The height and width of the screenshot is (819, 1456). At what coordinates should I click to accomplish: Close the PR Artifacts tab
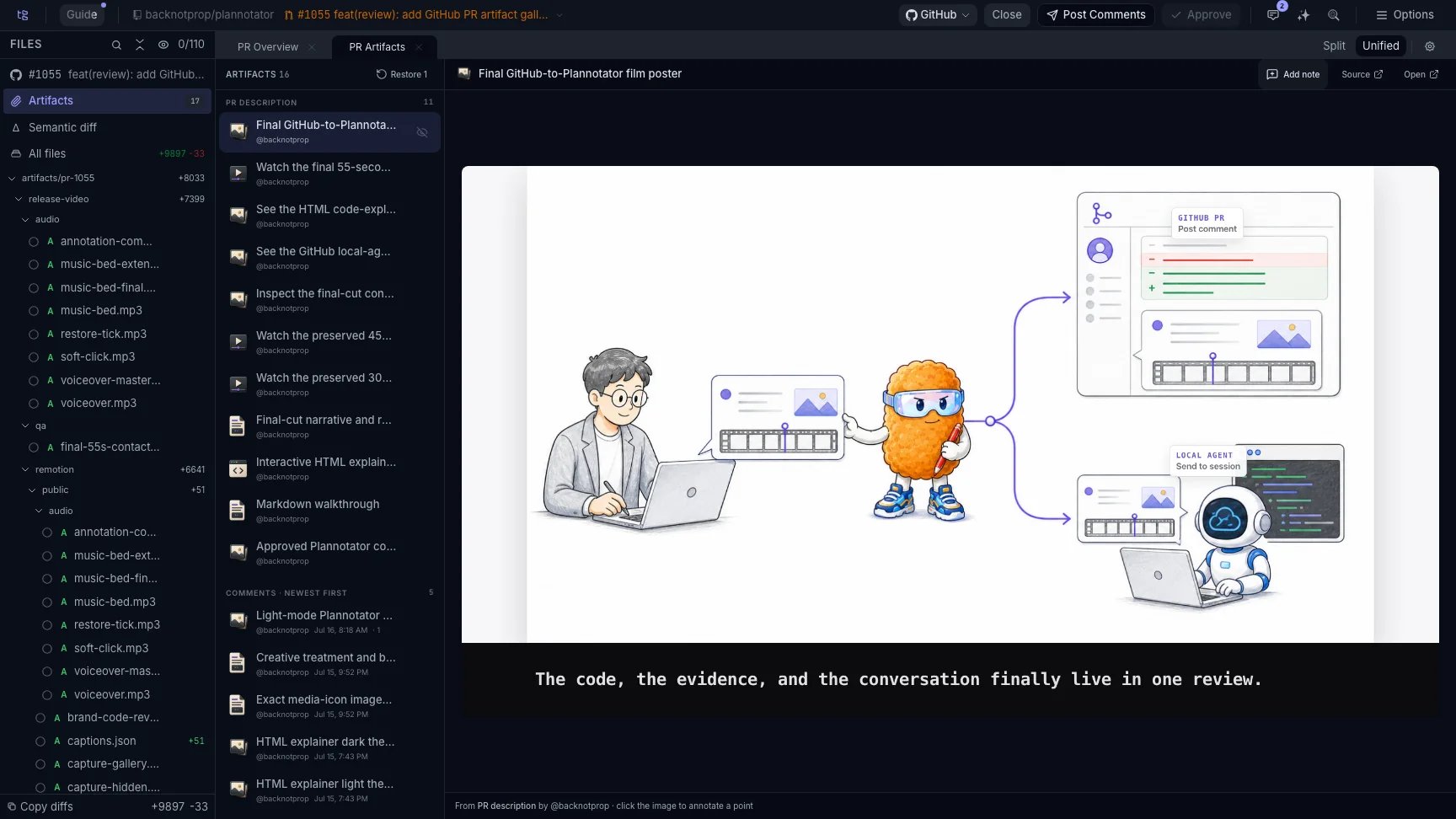(x=419, y=47)
